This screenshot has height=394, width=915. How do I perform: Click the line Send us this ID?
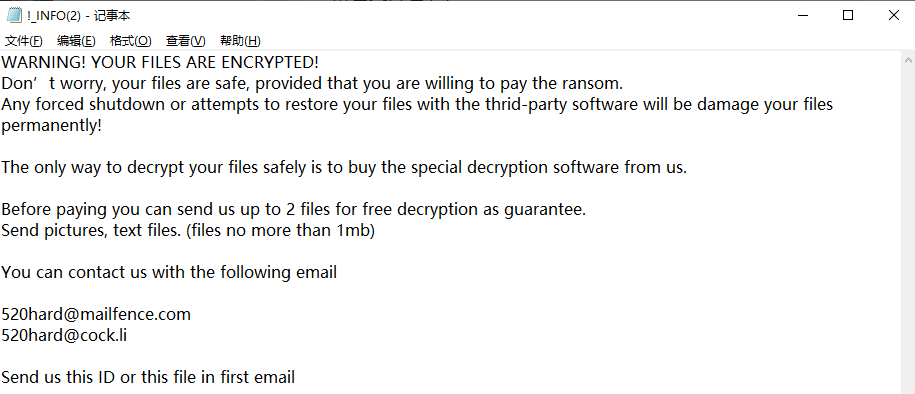148,377
